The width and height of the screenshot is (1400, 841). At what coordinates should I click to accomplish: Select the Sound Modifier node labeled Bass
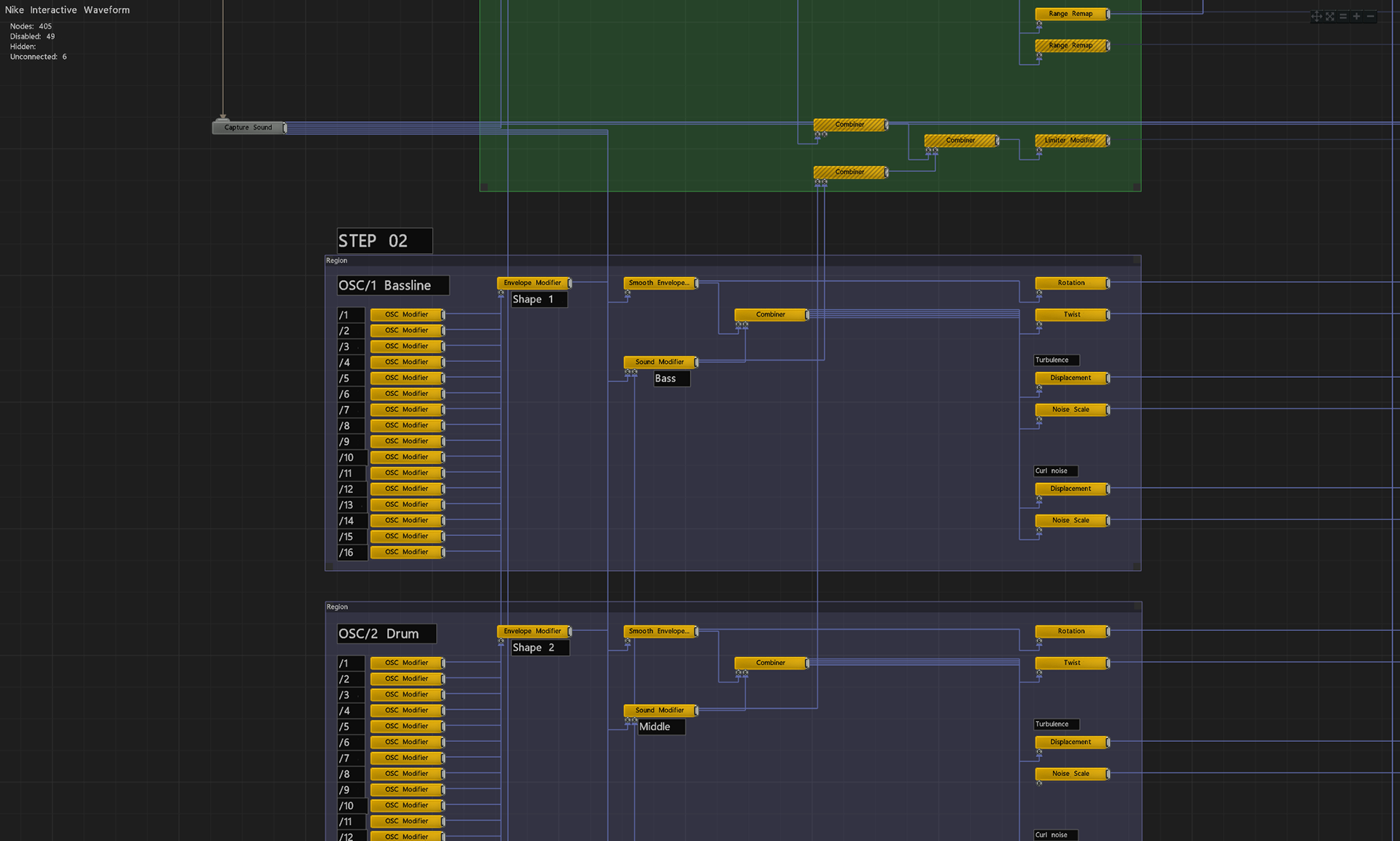(x=659, y=362)
